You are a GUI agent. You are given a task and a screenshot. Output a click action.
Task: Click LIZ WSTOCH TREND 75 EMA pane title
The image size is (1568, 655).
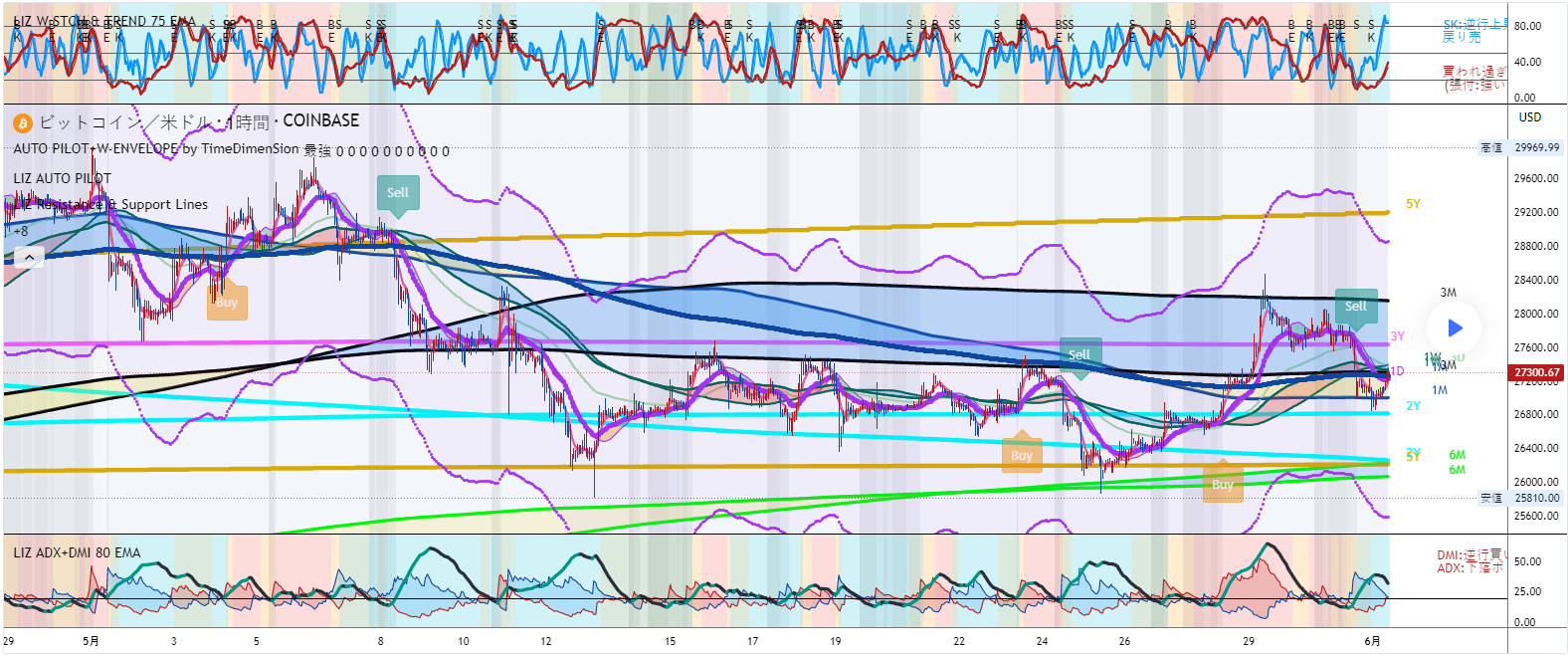(x=104, y=21)
